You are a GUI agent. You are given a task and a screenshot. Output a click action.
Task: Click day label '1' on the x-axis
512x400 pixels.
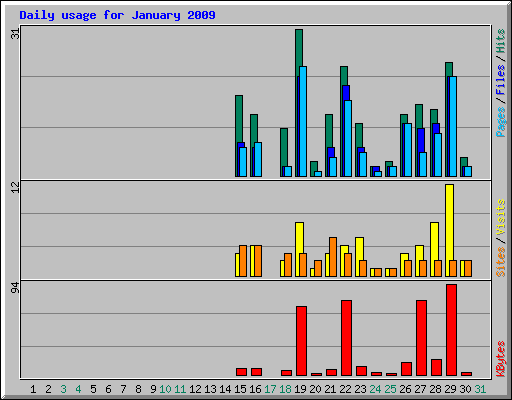pyautogui.click(x=33, y=389)
